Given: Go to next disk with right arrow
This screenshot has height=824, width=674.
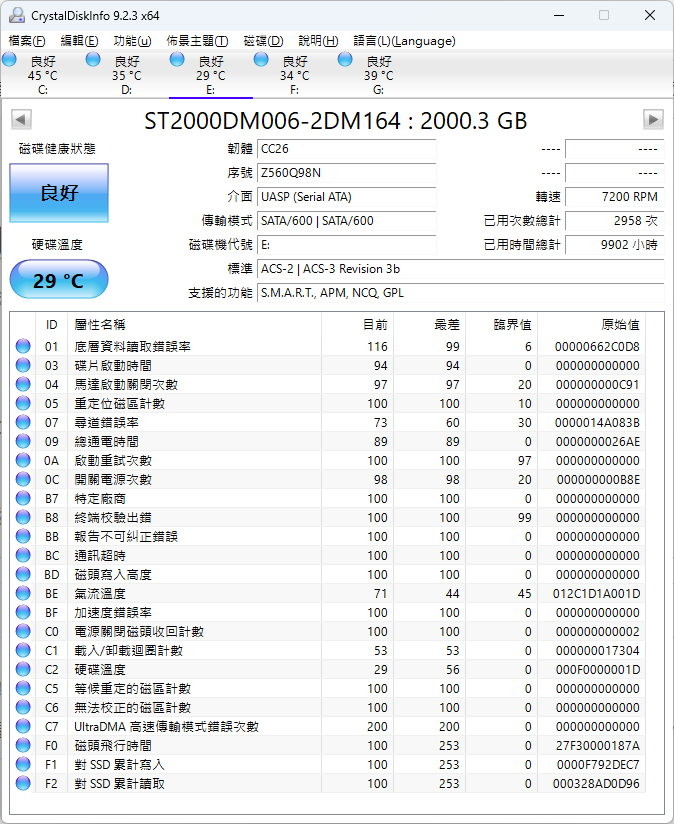Looking at the screenshot, I should (x=653, y=120).
